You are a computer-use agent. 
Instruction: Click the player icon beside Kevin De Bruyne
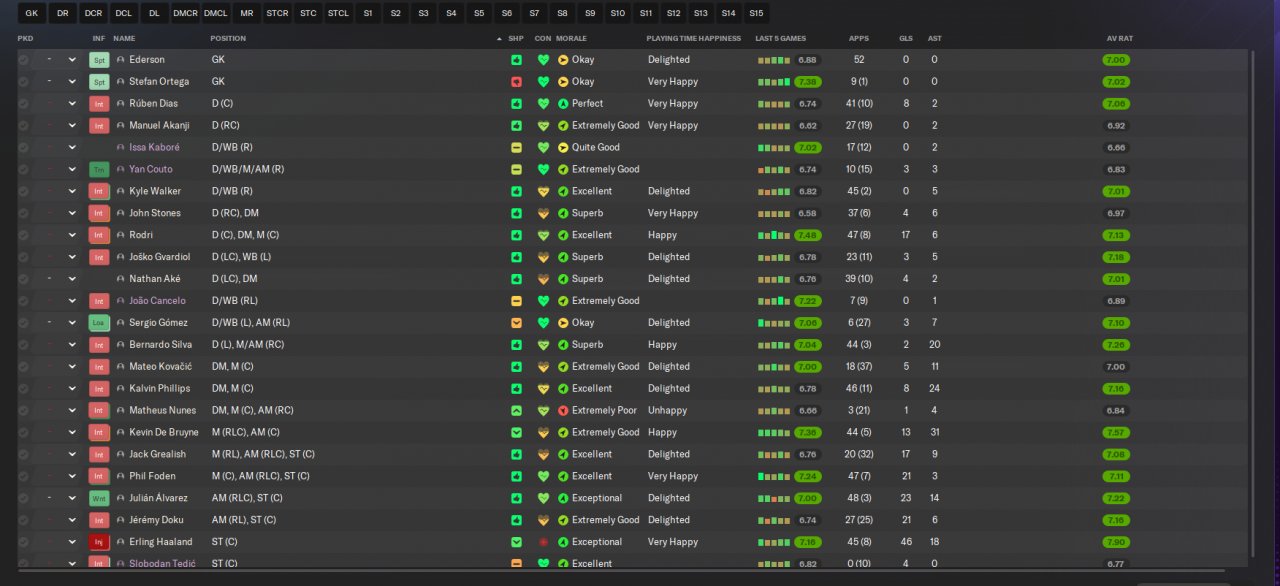(121, 433)
